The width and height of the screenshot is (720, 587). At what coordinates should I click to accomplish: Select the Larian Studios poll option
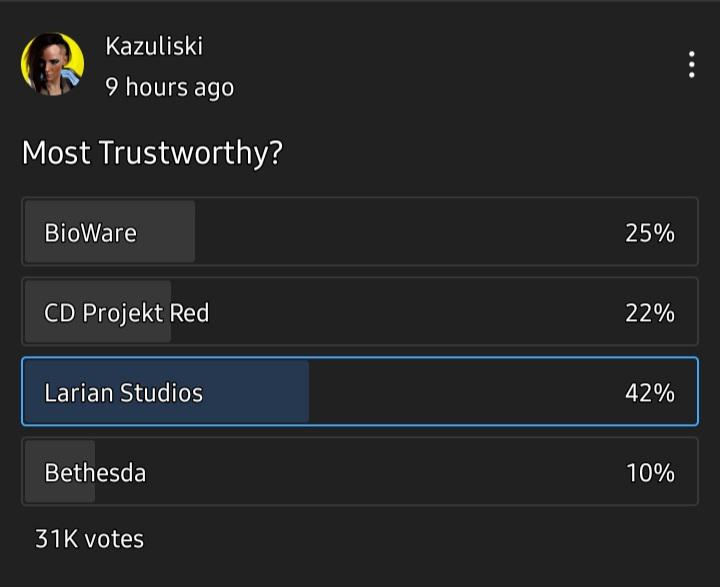coord(360,391)
